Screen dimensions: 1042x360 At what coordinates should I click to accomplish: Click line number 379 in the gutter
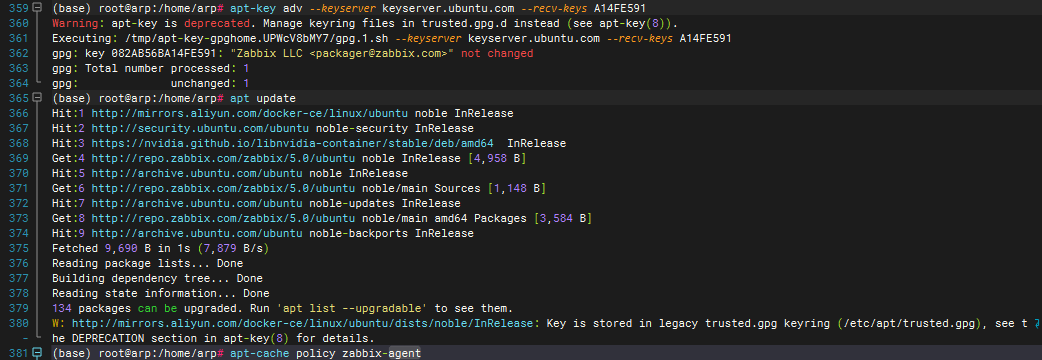(19, 308)
